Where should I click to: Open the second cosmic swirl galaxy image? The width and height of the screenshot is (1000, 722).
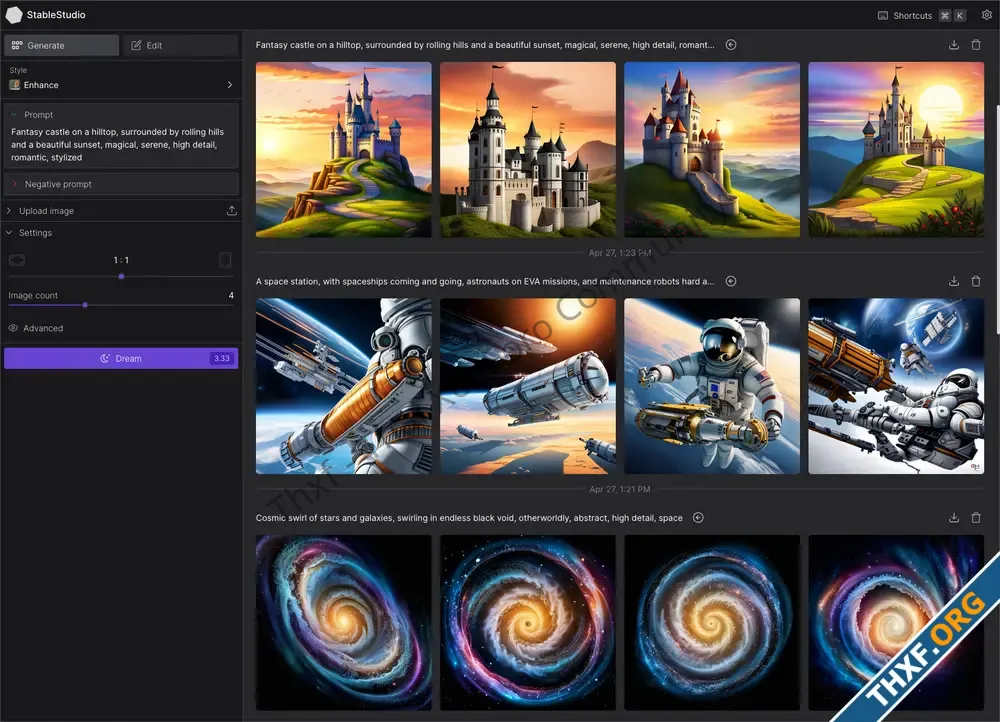pos(528,623)
